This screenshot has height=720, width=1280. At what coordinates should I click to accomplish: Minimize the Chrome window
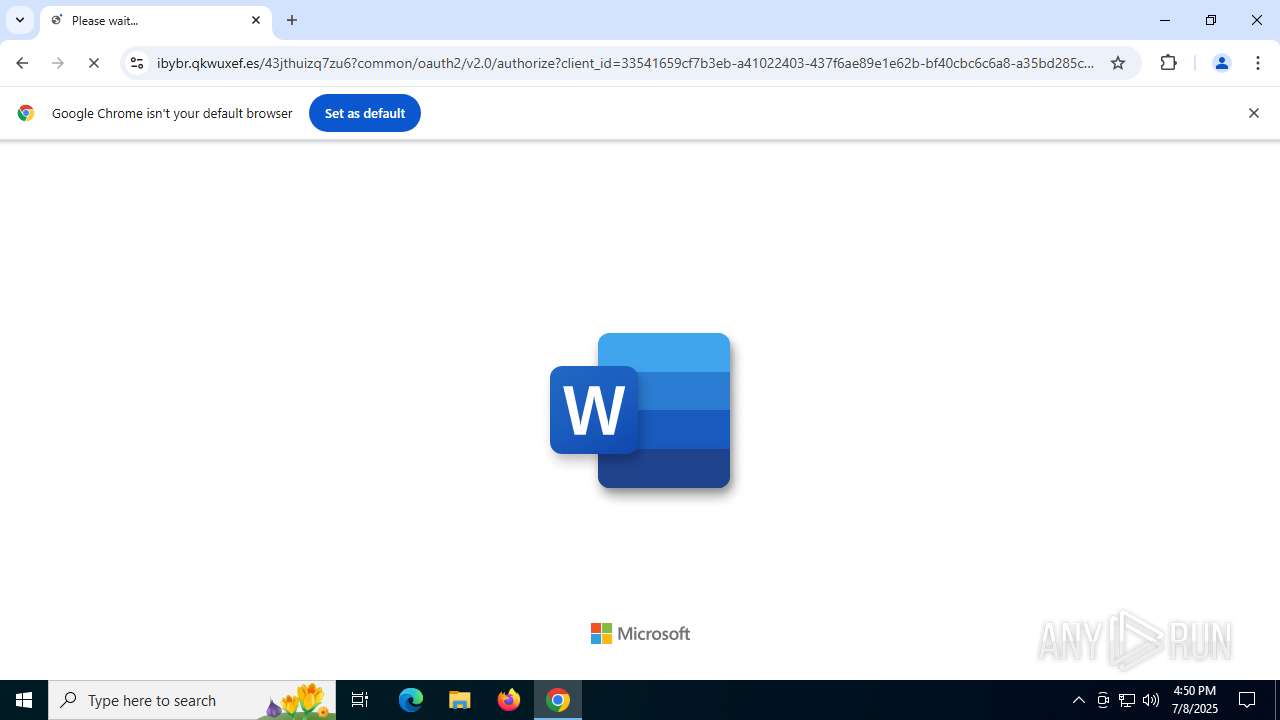tap(1165, 20)
